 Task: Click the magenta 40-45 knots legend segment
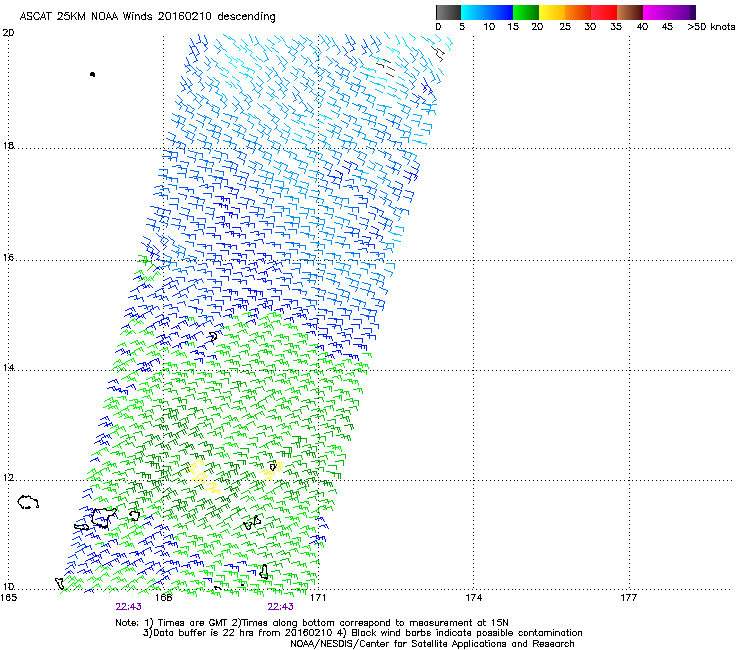click(656, 12)
